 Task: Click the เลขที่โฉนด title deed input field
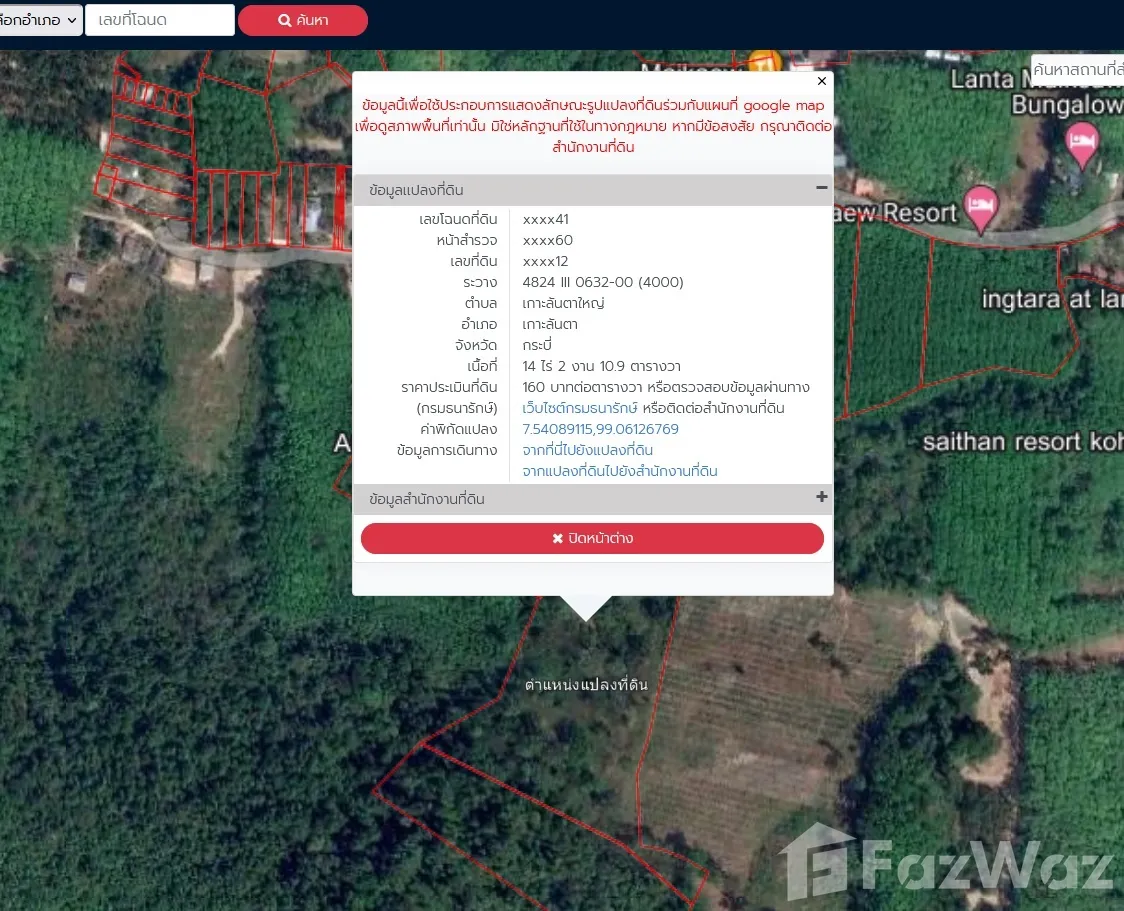click(160, 20)
